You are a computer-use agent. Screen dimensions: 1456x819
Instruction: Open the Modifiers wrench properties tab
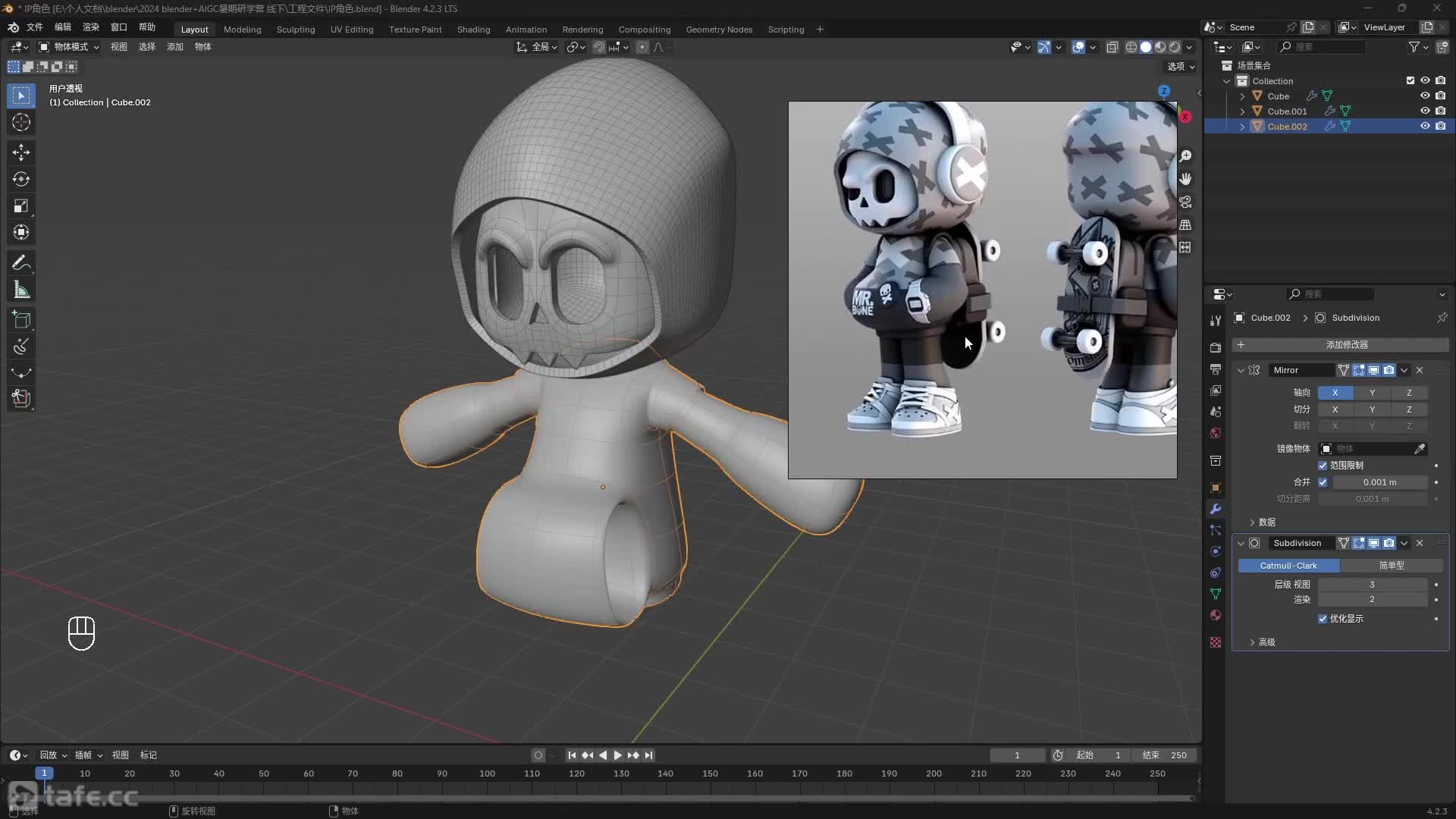tap(1216, 509)
